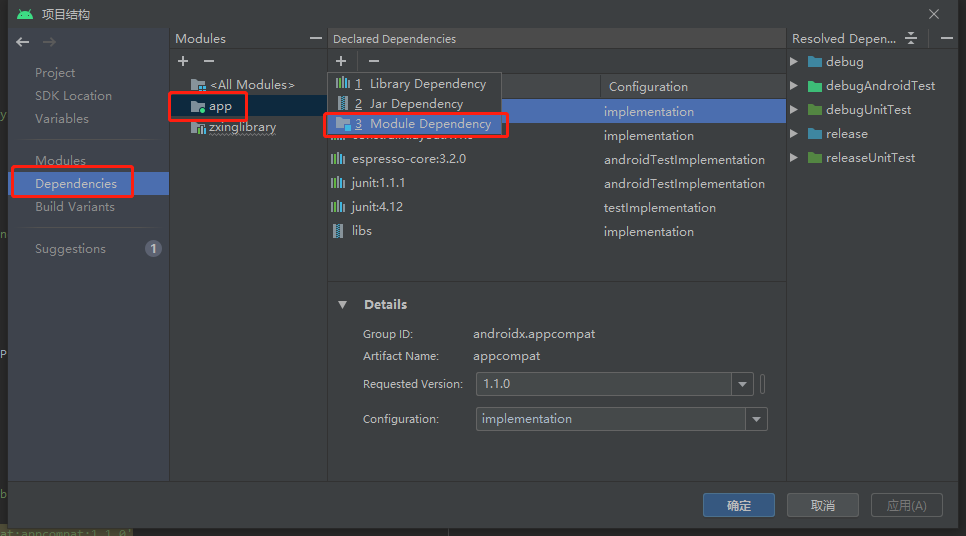Remove selected module with minus icon
The image size is (966, 536).
click(x=209, y=61)
